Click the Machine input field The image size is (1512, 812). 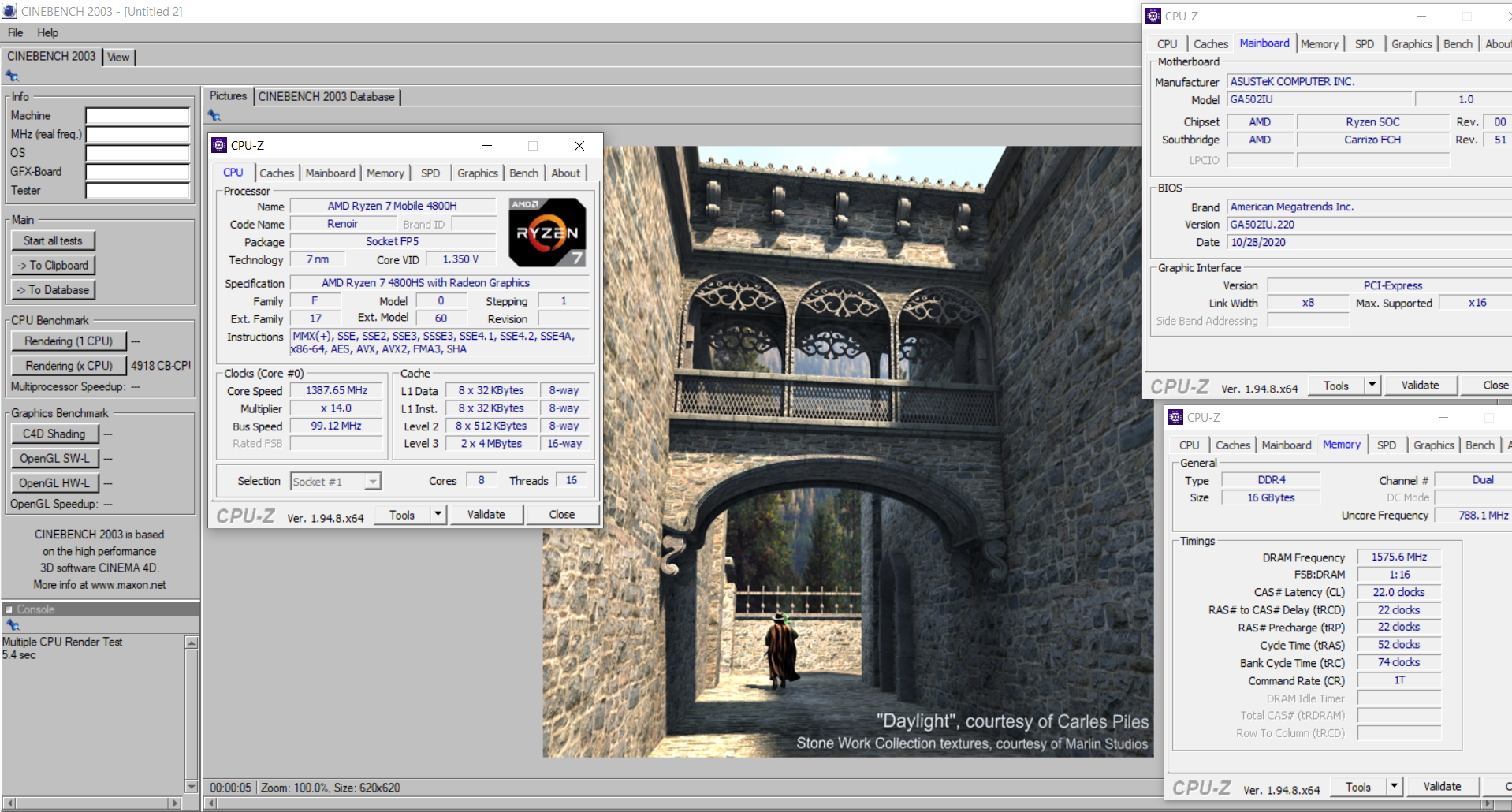pyautogui.click(x=137, y=115)
